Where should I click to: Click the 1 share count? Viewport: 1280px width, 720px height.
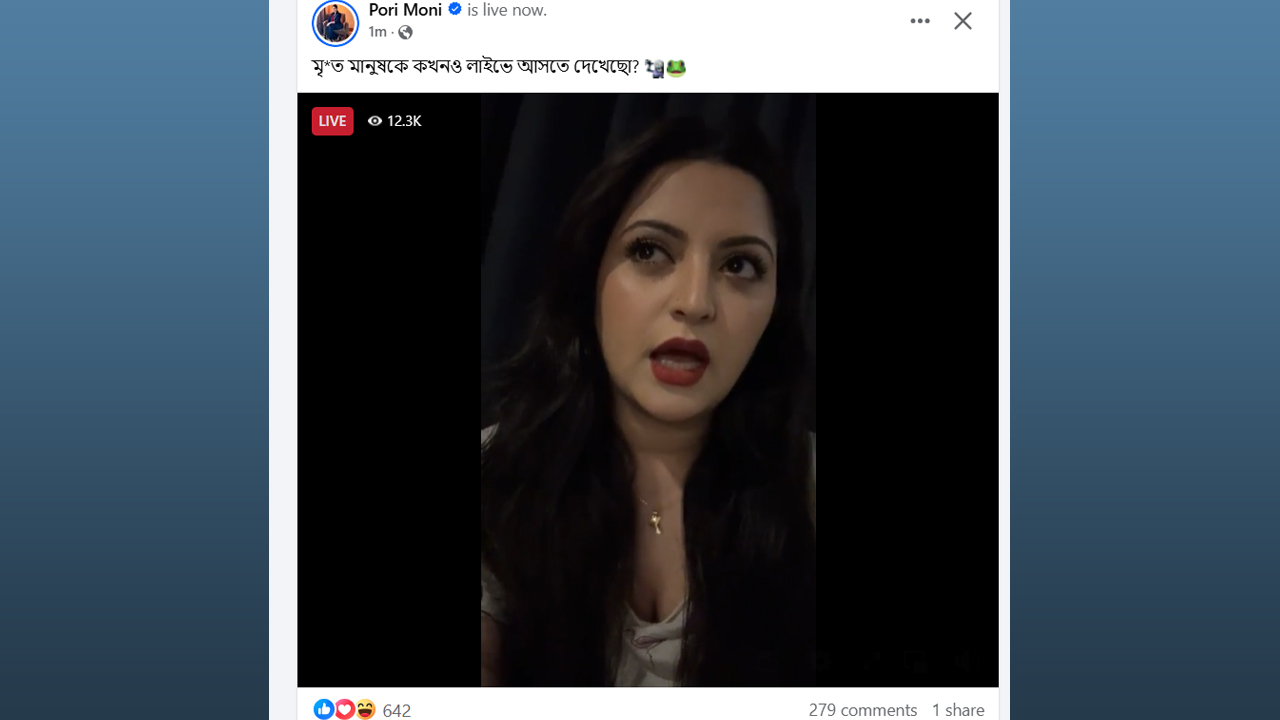coord(958,710)
